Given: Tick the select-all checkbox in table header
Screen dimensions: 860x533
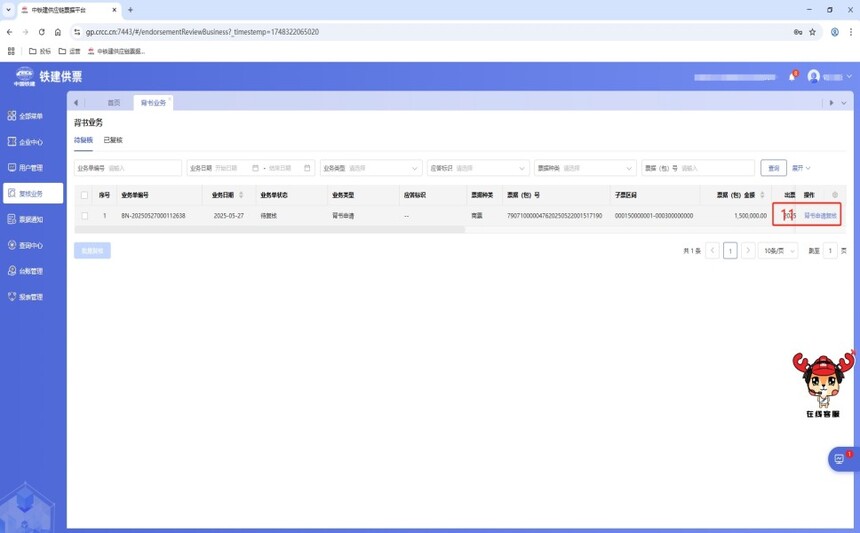Looking at the screenshot, I should pos(84,195).
